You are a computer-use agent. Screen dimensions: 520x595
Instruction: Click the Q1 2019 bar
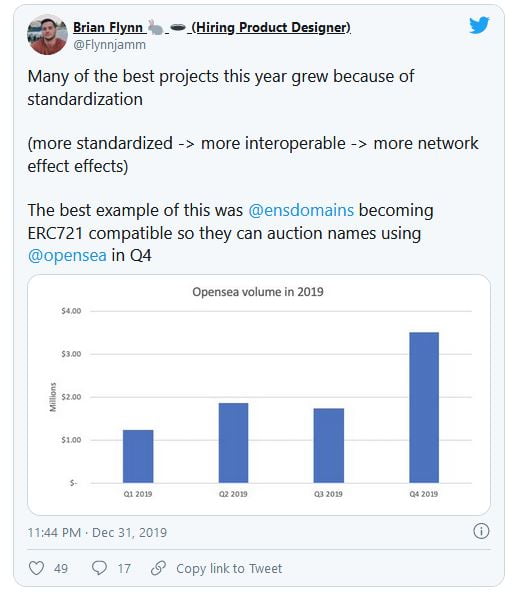[x=138, y=456]
